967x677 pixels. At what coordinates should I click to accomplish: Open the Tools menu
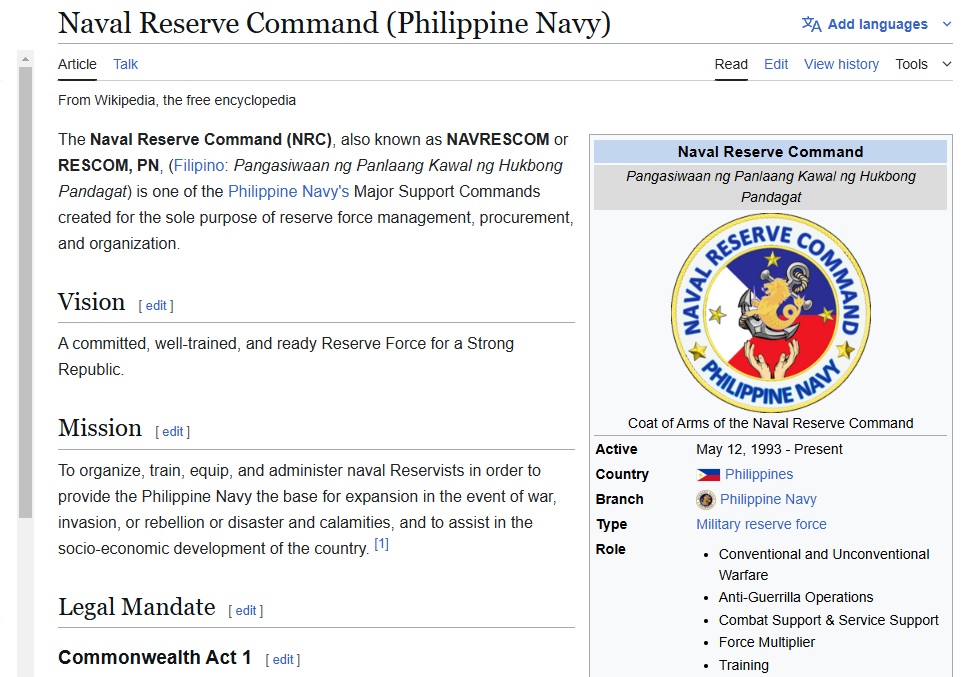tap(911, 64)
